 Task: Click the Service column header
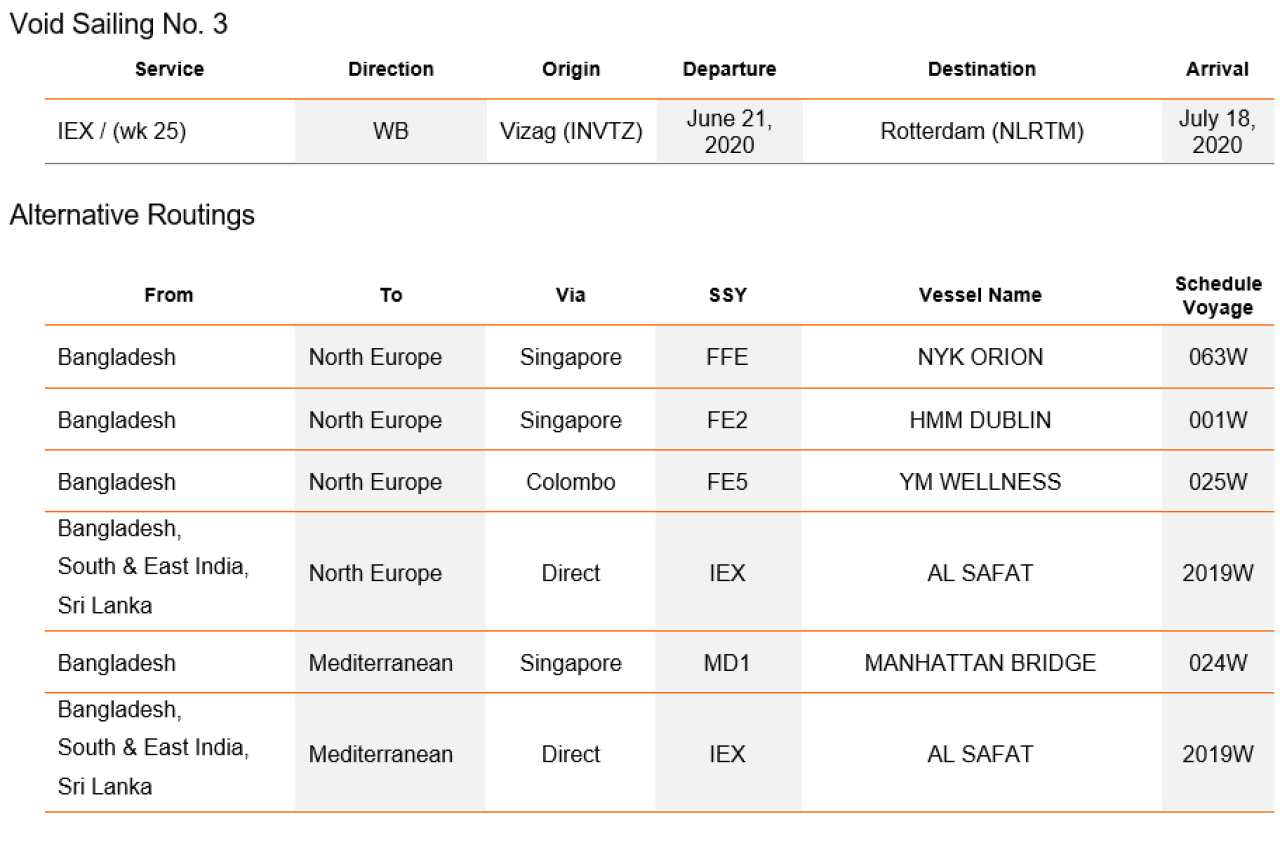pos(169,69)
